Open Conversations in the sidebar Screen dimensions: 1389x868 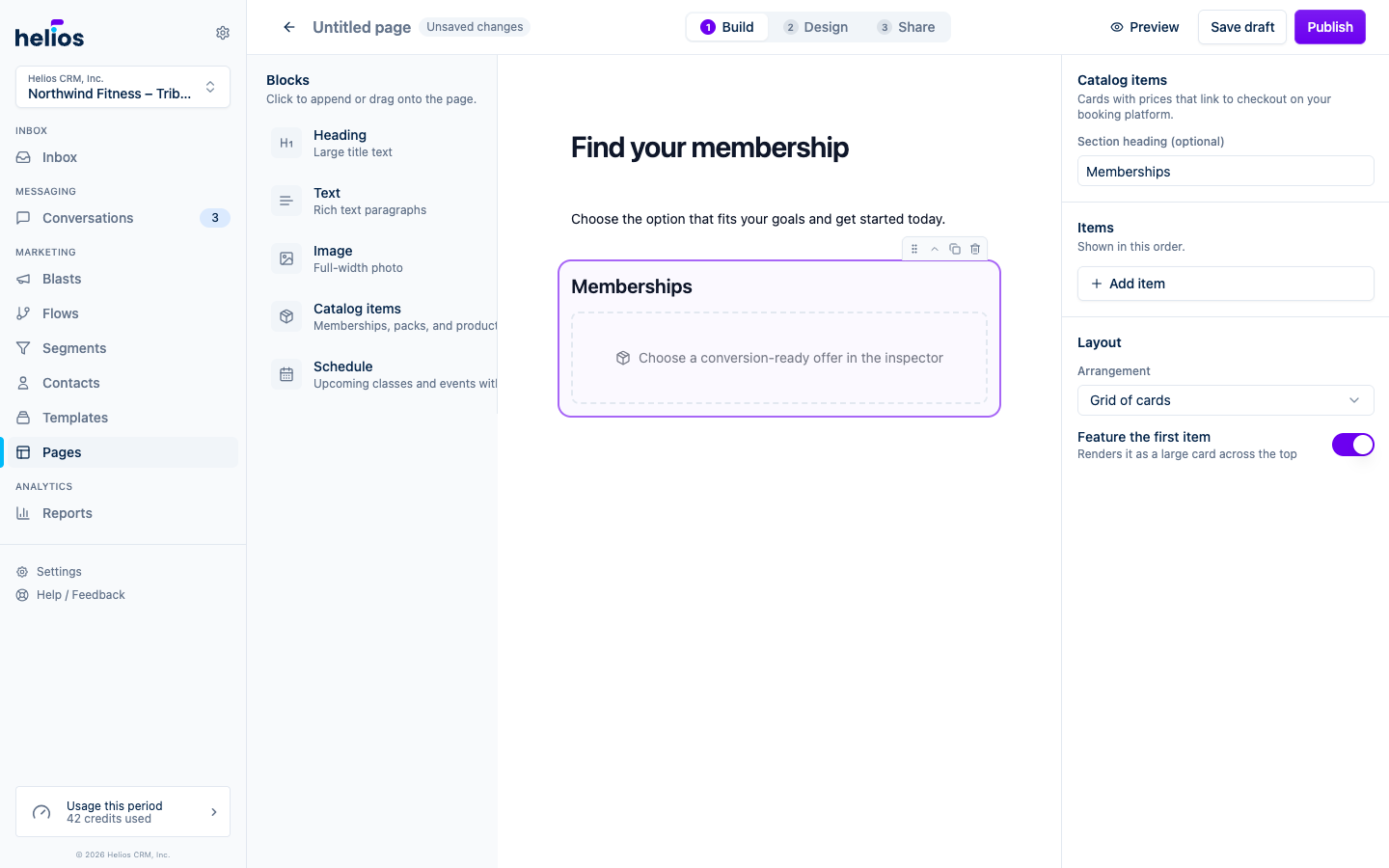pos(123,218)
